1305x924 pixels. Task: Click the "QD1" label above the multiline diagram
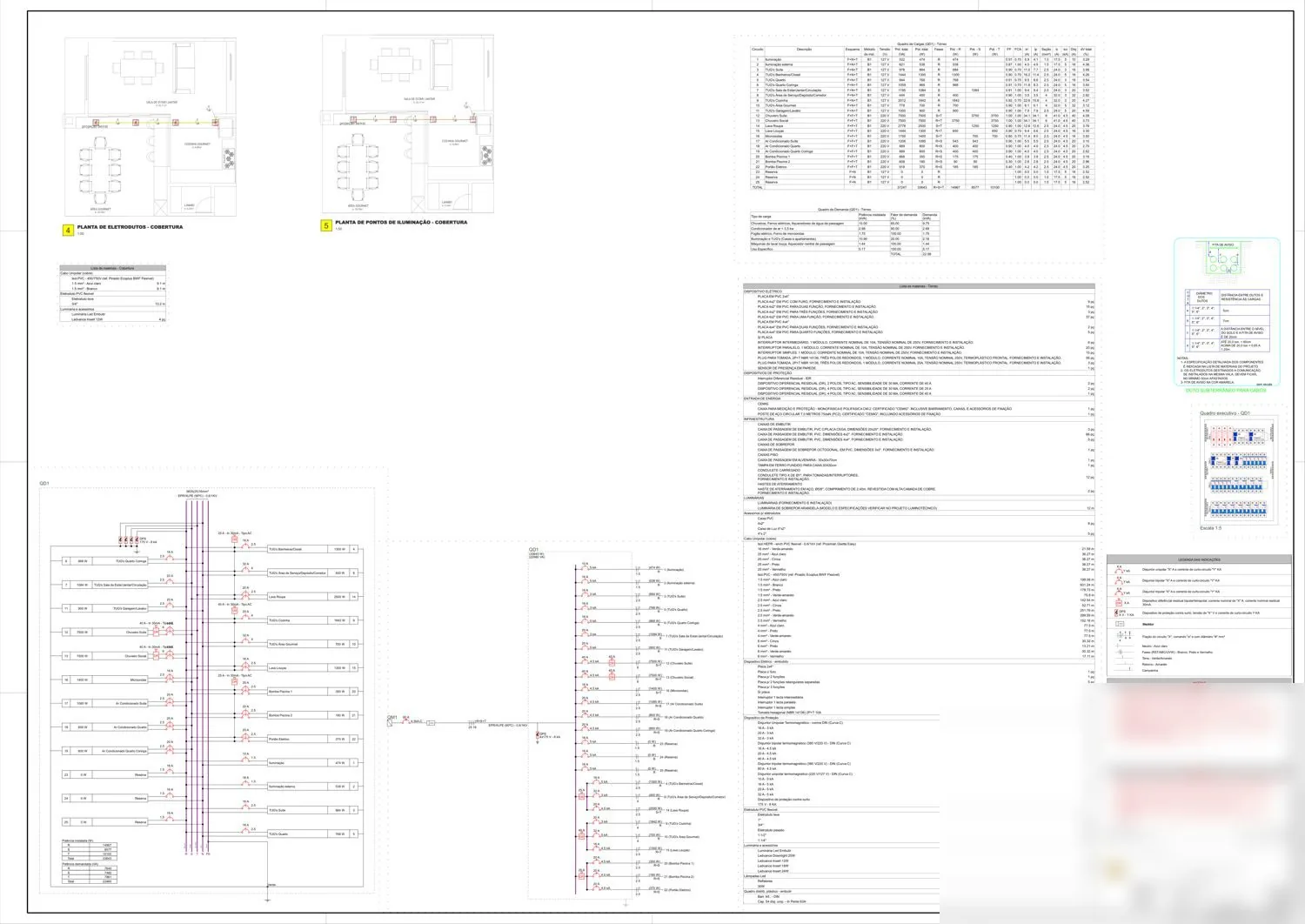click(x=44, y=483)
